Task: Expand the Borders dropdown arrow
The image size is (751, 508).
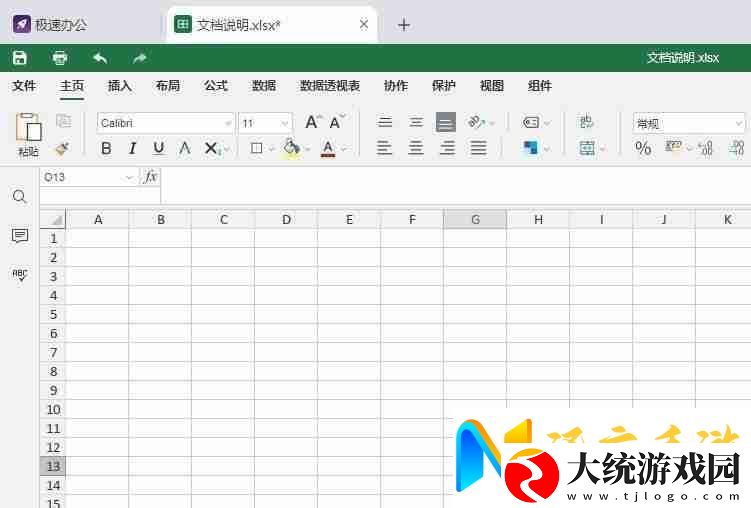Action: [272, 149]
